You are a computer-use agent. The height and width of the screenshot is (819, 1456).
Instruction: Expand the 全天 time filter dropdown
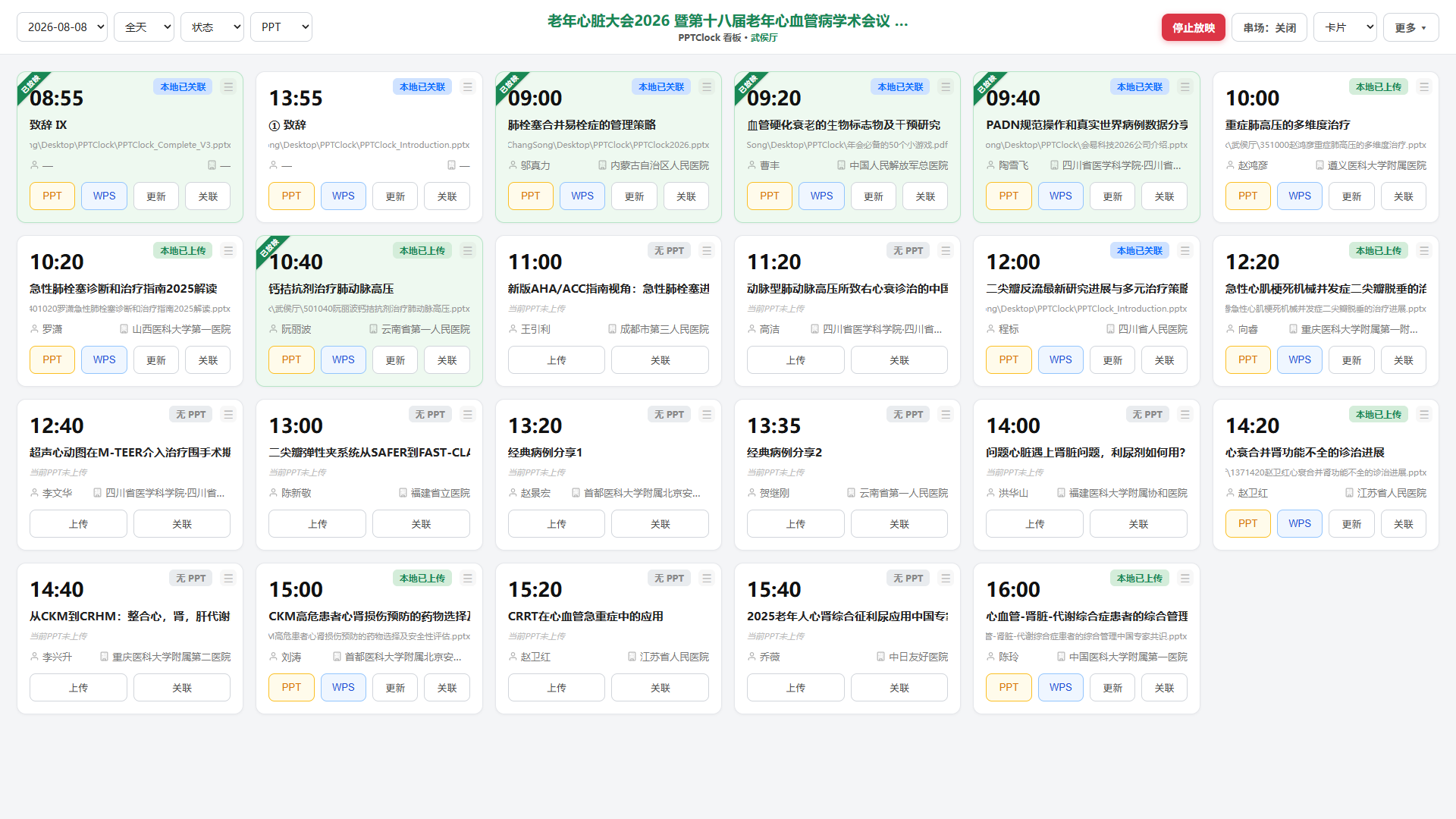144,27
